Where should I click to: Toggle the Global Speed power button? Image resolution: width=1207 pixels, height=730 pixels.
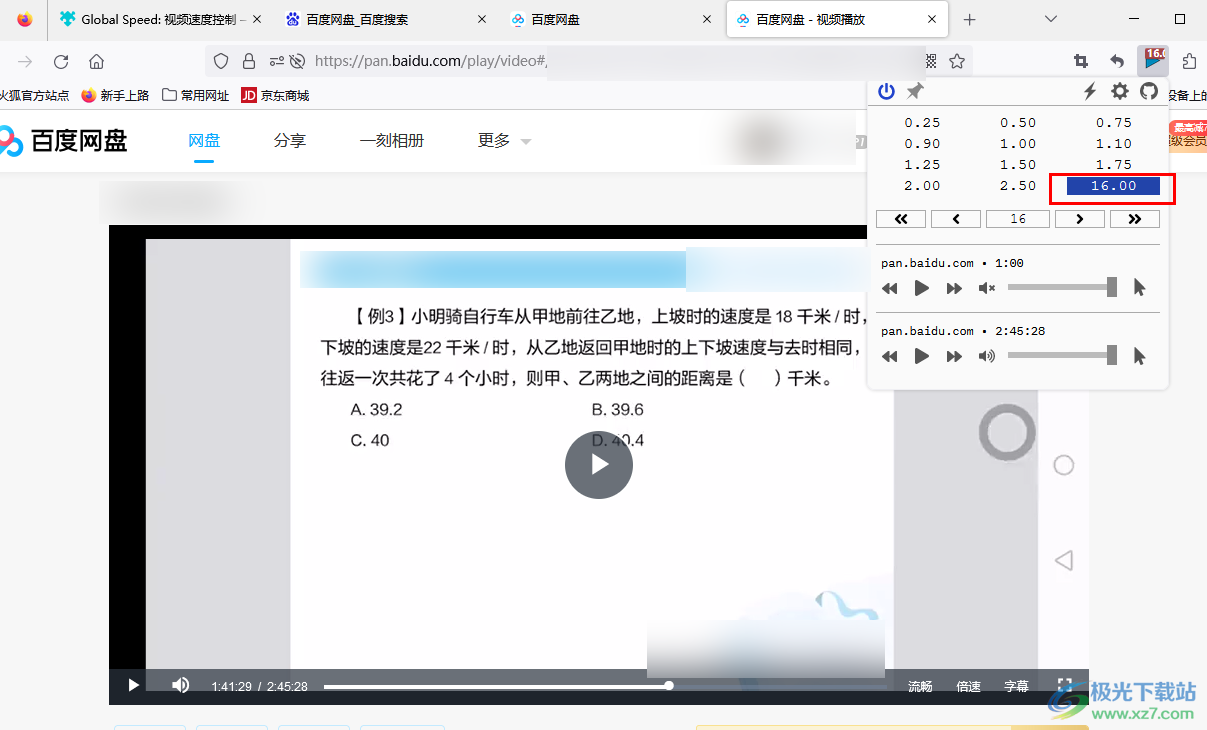pyautogui.click(x=886, y=92)
